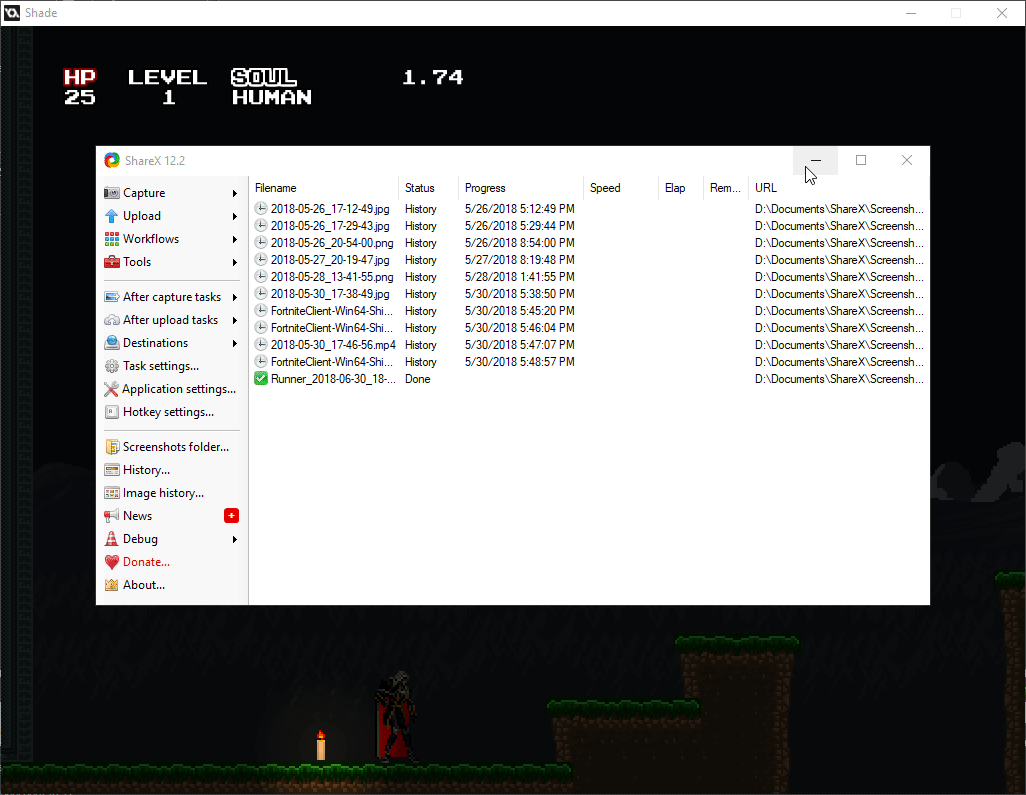Click the Task settings gear icon
Image resolution: width=1026 pixels, height=795 pixels.
pyautogui.click(x=112, y=366)
